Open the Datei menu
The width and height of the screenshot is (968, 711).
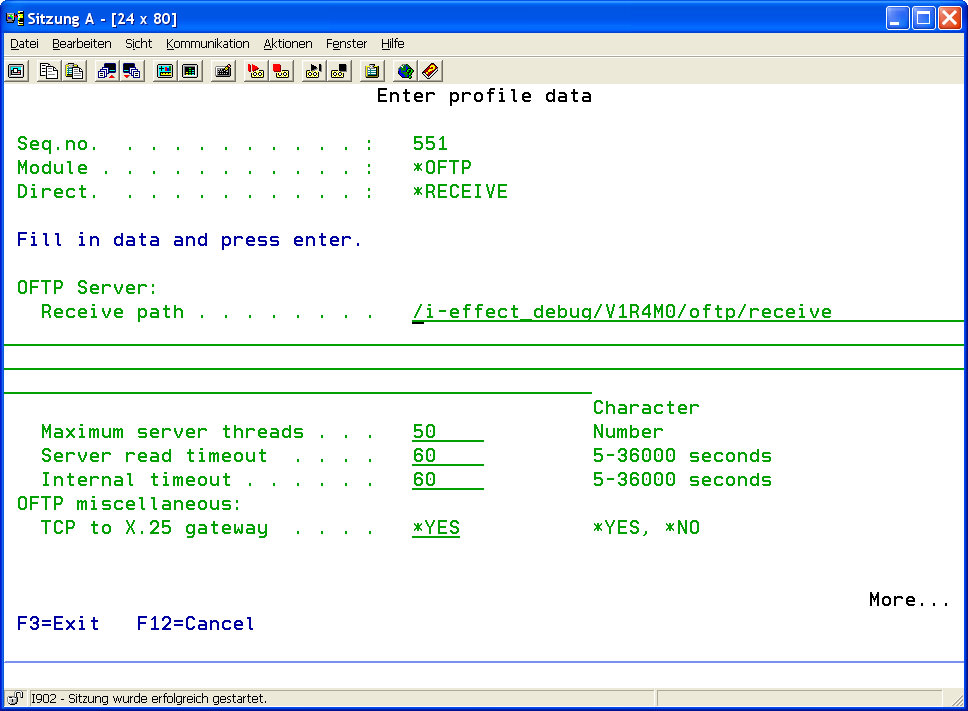coord(24,44)
